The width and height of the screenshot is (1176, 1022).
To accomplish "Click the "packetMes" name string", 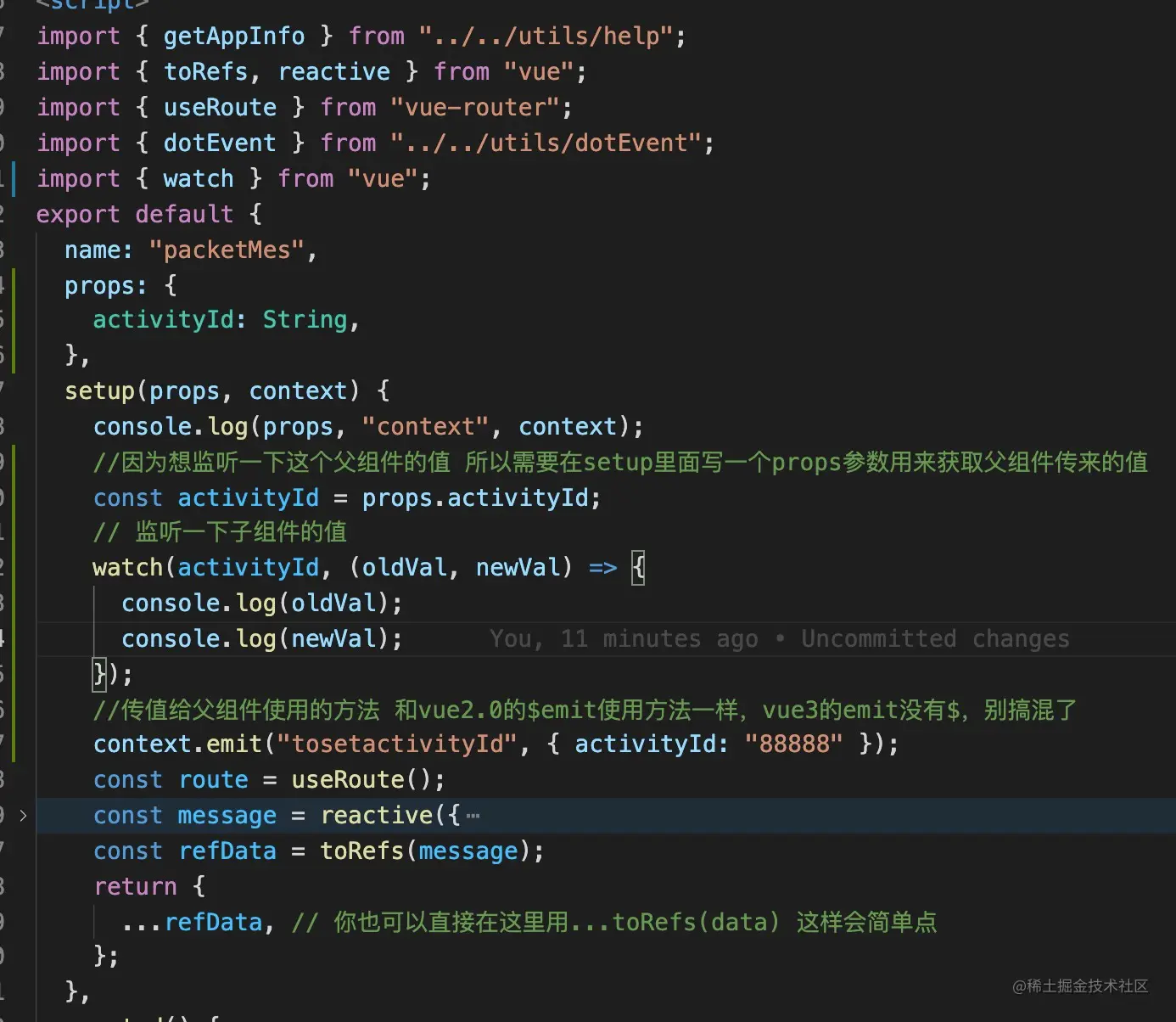I will coord(227,250).
